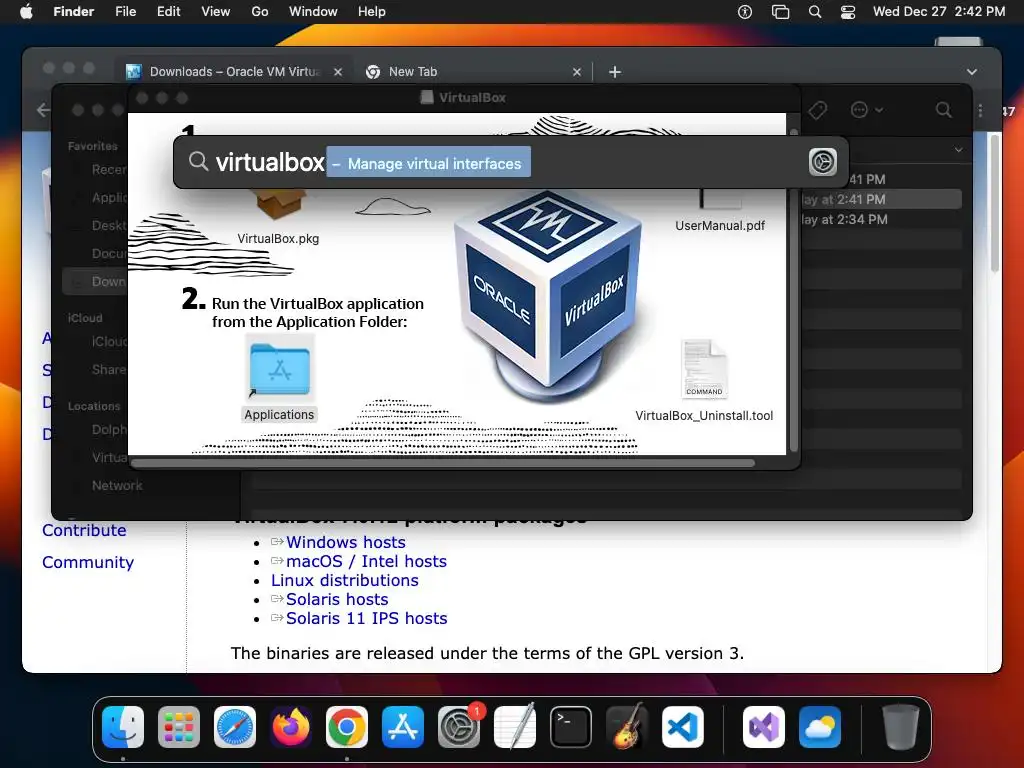Image resolution: width=1024 pixels, height=768 pixels.
Task: Open the Solaris 11 IPS hosts link
Action: 366,618
